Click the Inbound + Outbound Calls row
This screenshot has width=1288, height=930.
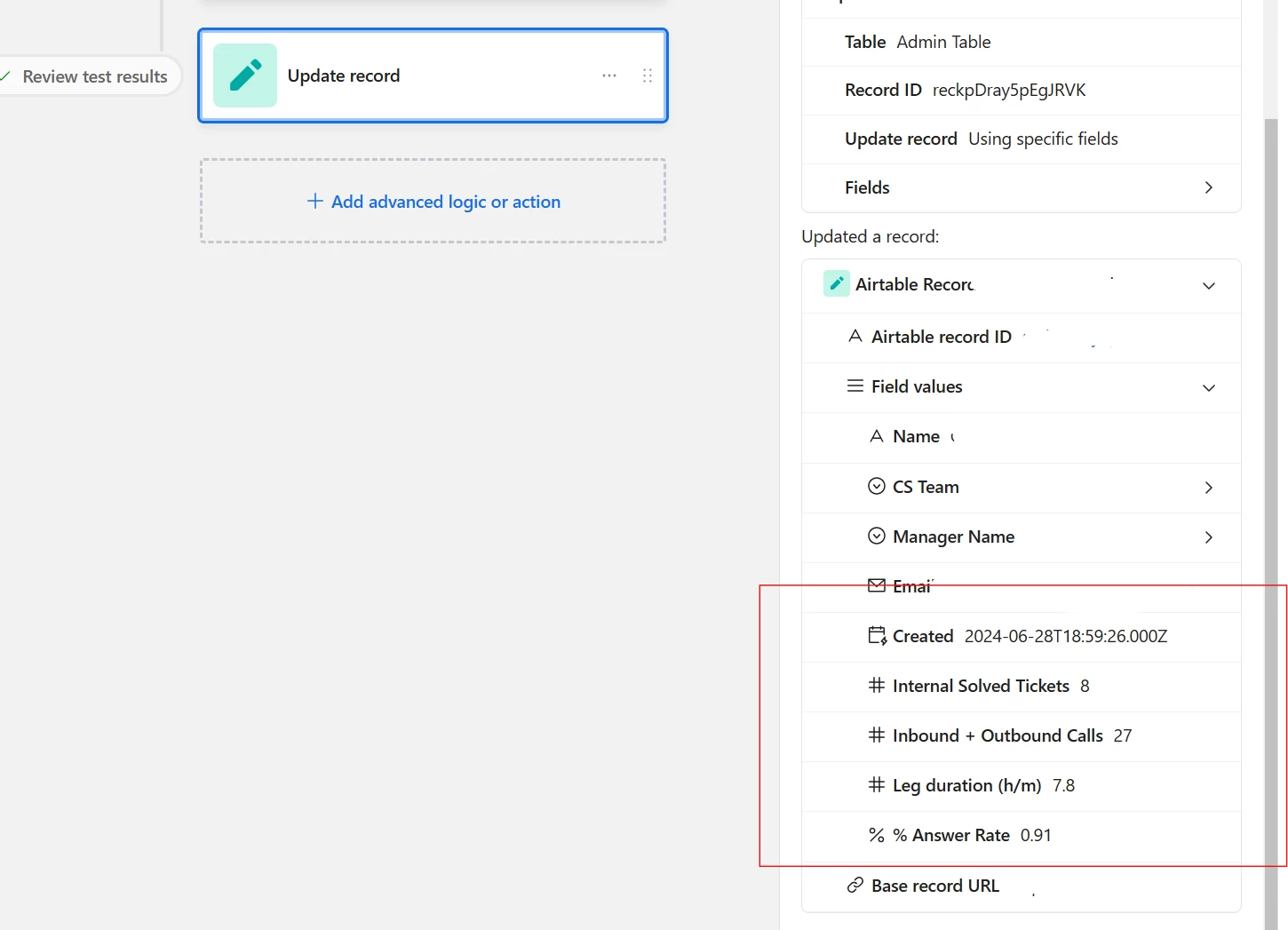[1022, 735]
